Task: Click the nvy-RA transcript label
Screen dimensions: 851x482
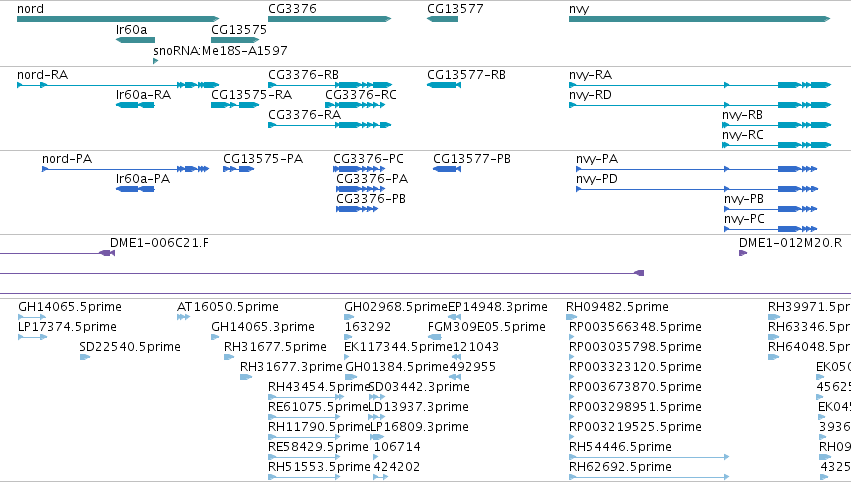Action: [x=590, y=75]
